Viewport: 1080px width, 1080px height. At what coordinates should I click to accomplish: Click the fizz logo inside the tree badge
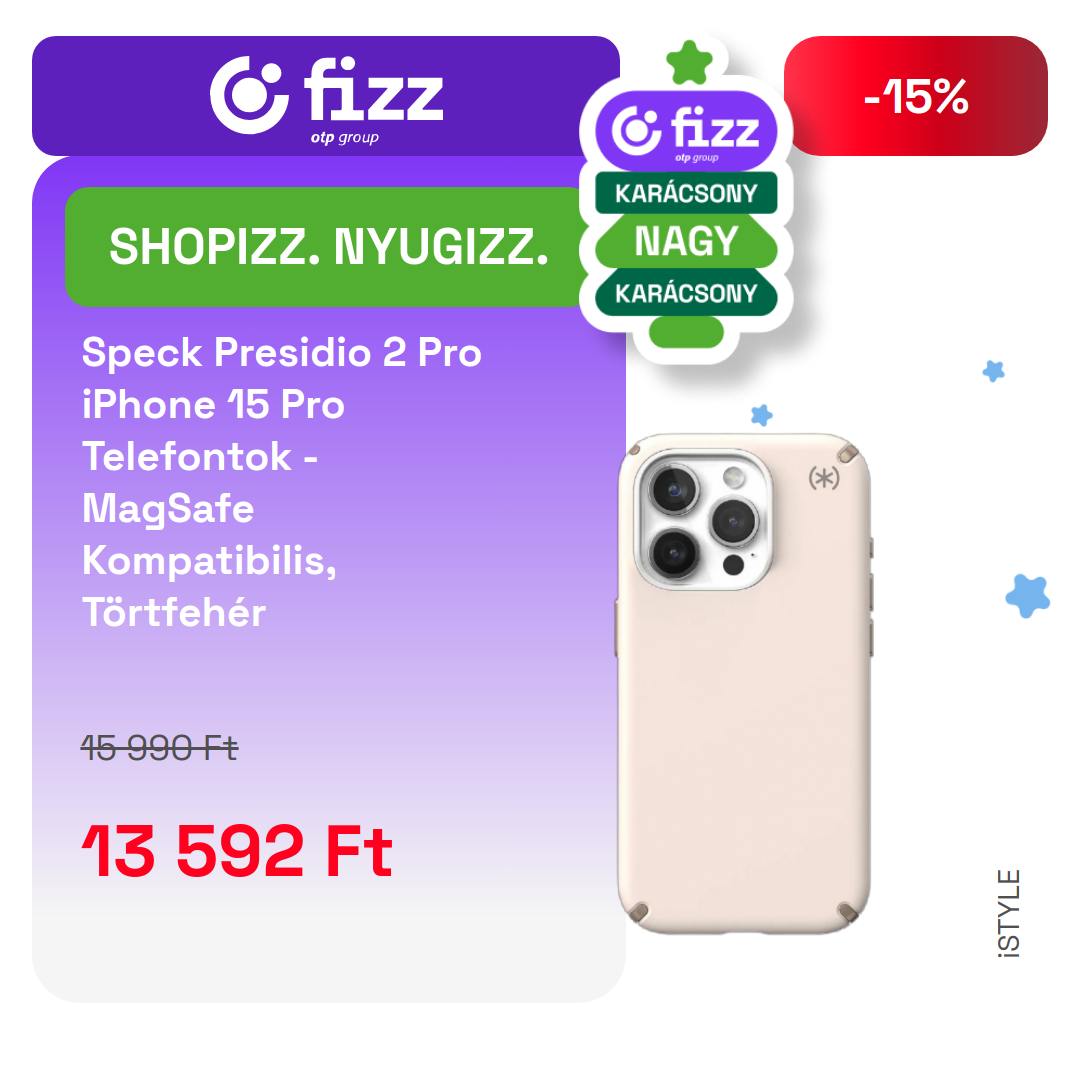point(686,132)
